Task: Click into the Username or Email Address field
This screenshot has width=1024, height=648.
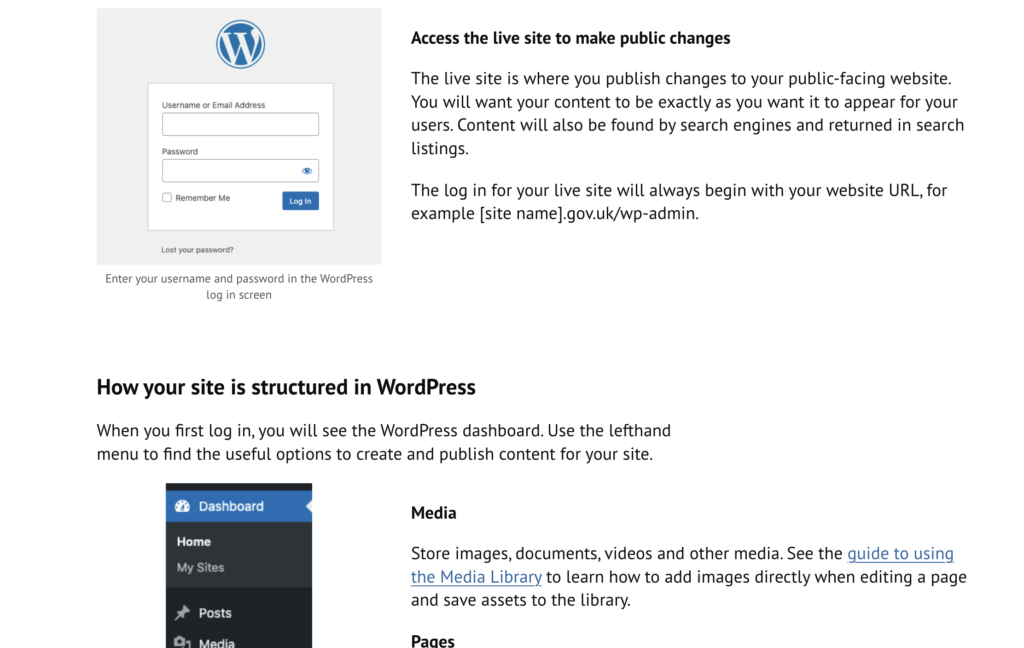Action: pos(240,124)
